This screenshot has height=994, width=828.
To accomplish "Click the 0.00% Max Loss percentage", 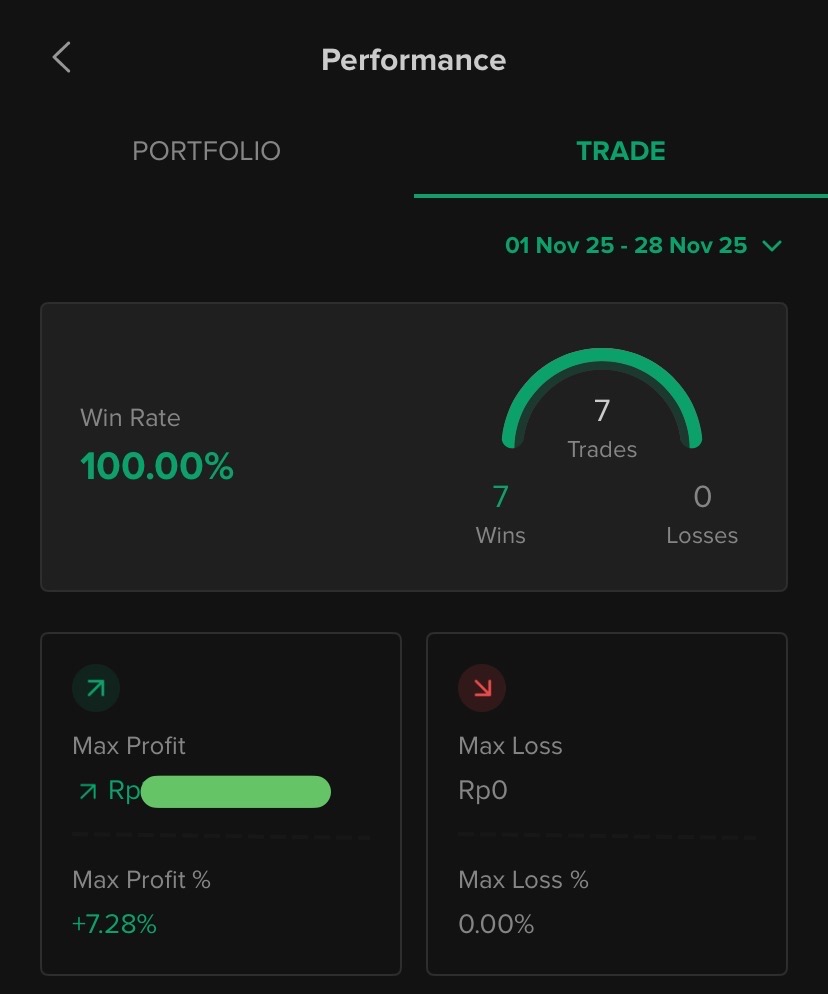I will pyautogui.click(x=496, y=924).
